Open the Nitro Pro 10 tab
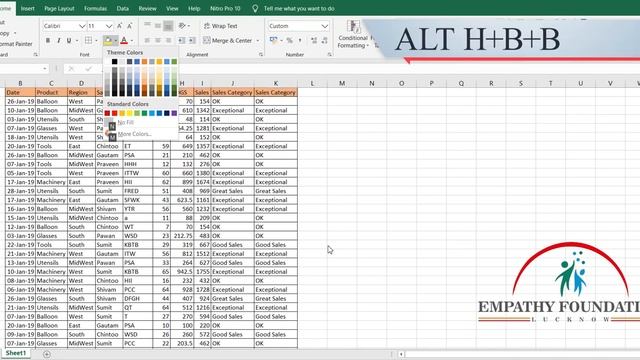The image size is (640, 360). coord(225,8)
